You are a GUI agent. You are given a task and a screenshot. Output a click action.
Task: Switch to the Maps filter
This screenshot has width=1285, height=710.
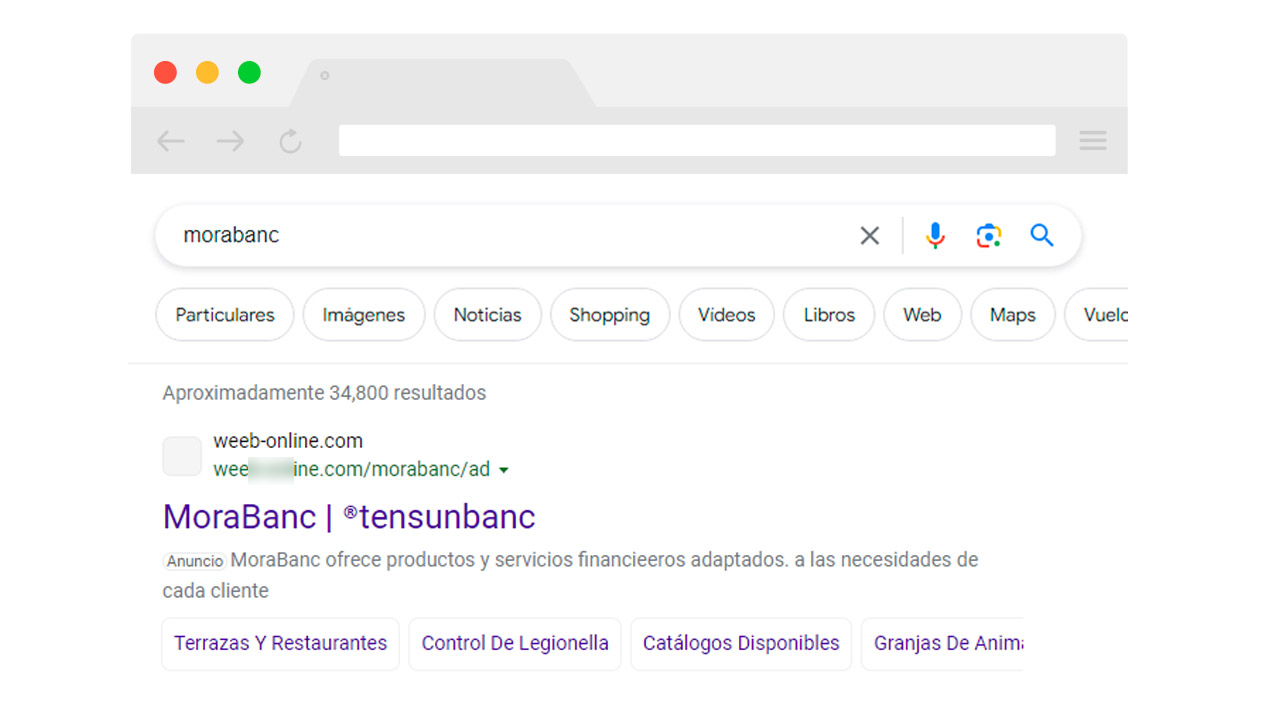pyautogui.click(x=1013, y=315)
